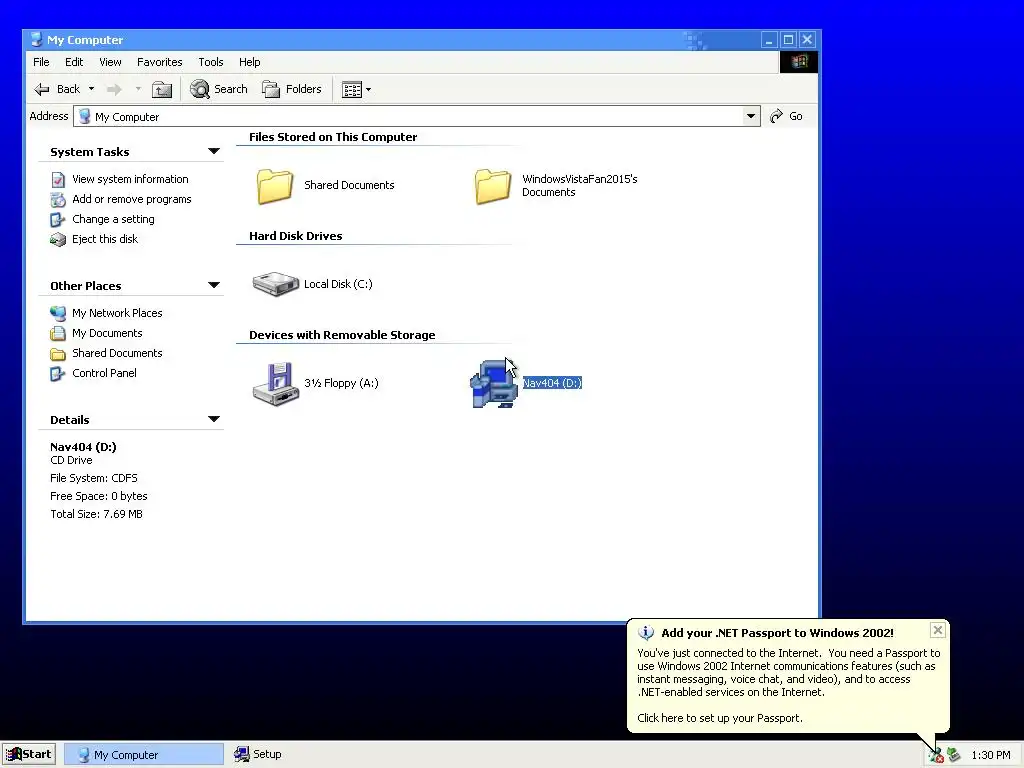Open the Start menu

[x=29, y=754]
